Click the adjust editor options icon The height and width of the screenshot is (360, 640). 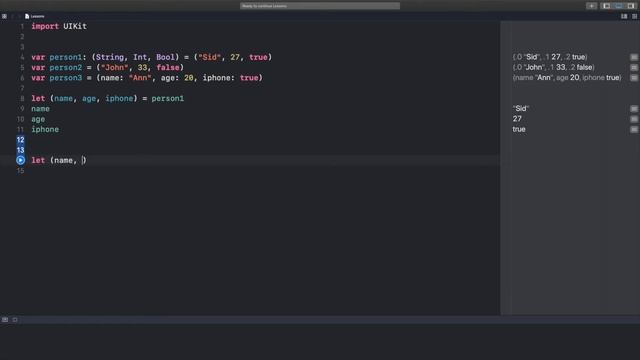pos(624,16)
